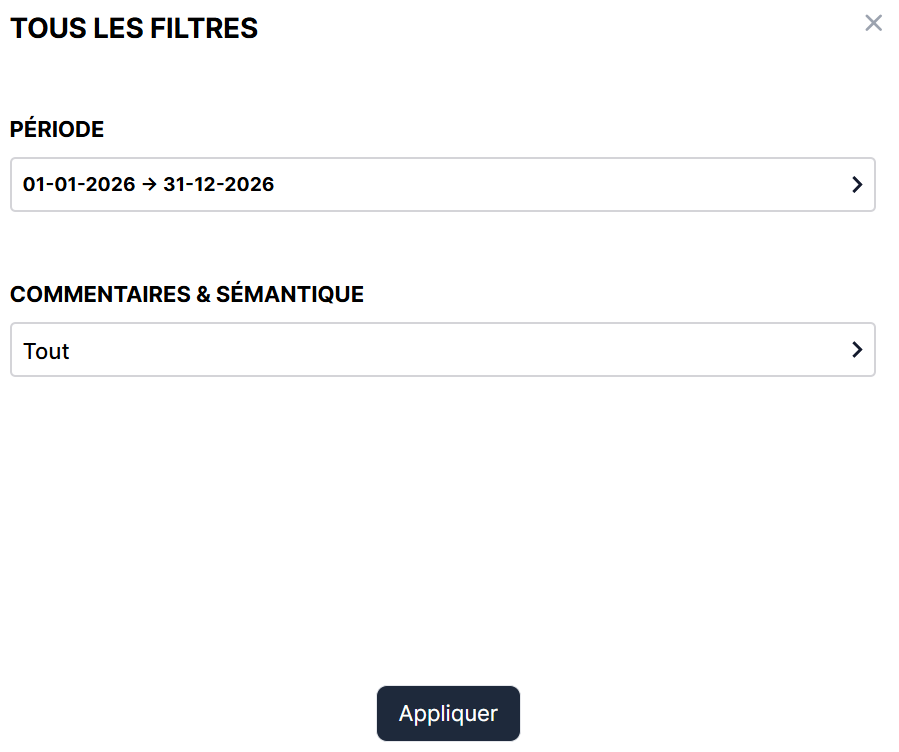Click the PÉRIODE section label

57,130
